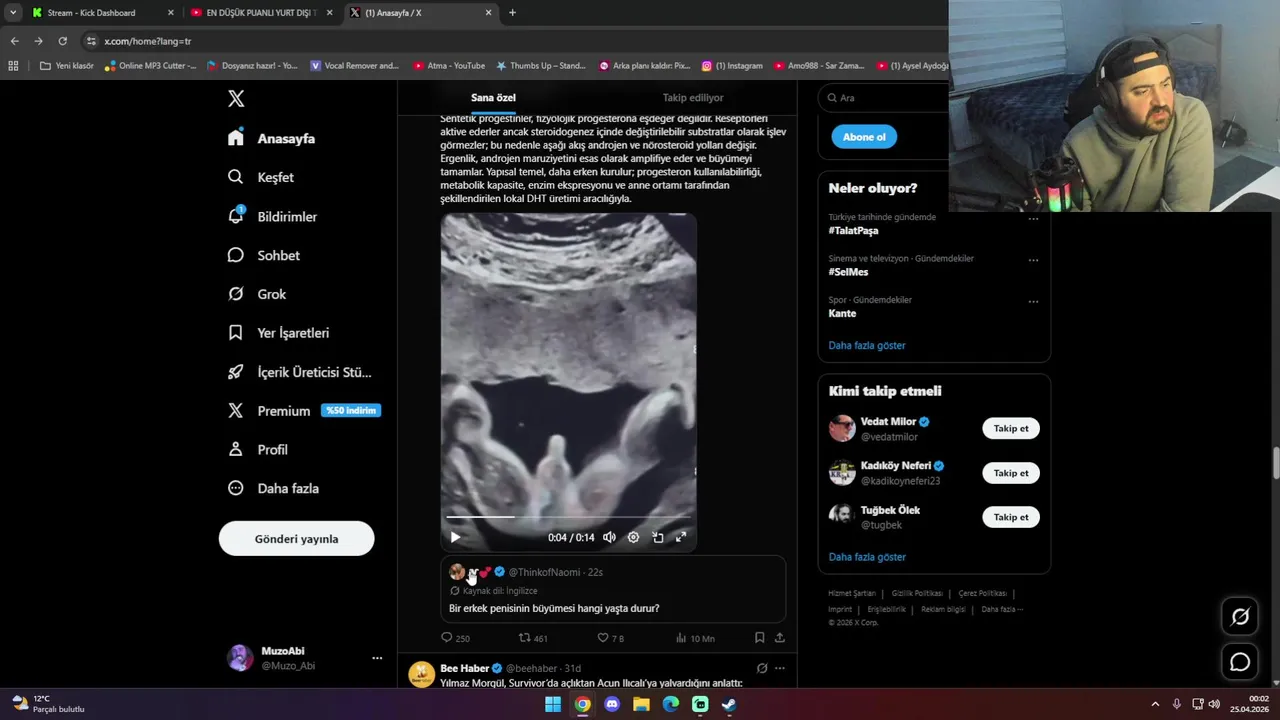
Task: Show hidden system tray icons
Action: pos(1155,704)
